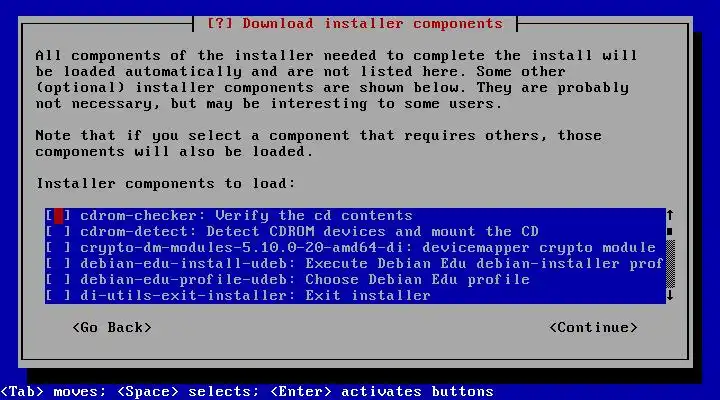Click the Installer components to load label
Image resolution: width=720 pixels, height=400 pixels.
click(166, 184)
